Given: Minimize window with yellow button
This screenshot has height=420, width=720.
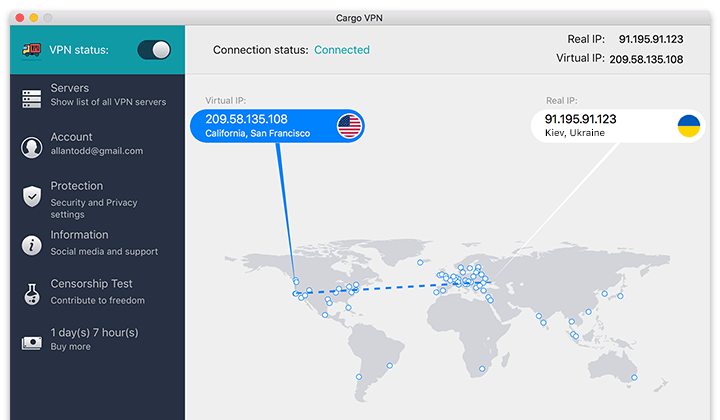Looking at the screenshot, I should pos(34,18).
